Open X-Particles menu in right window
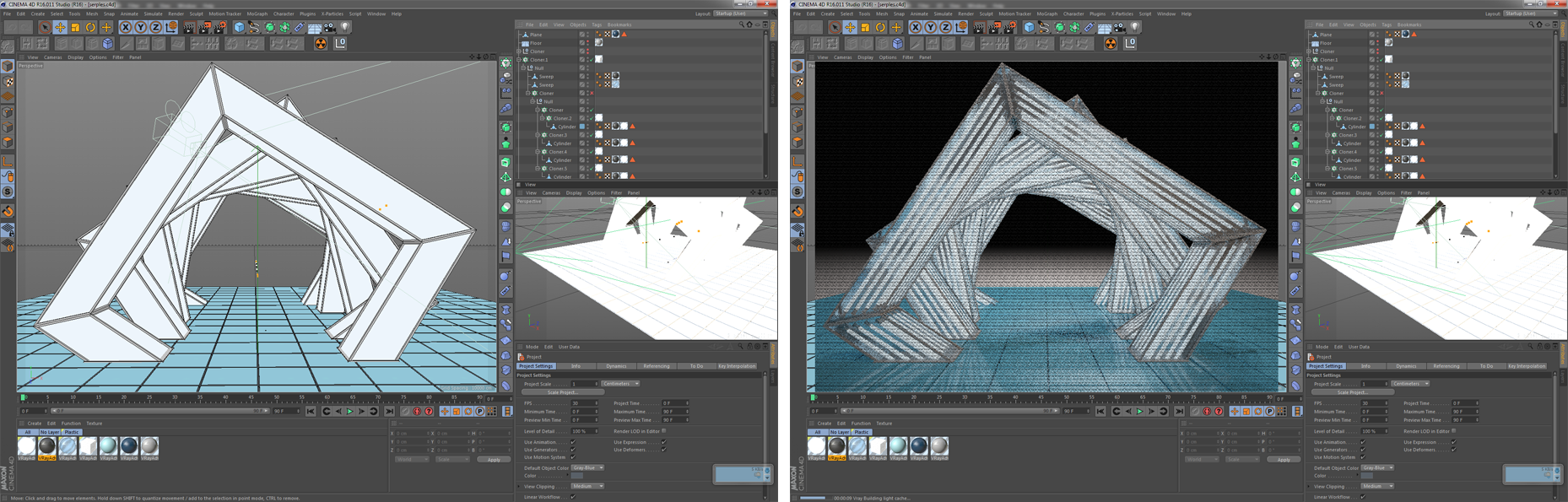The width and height of the screenshot is (1568, 502). (x=1122, y=13)
